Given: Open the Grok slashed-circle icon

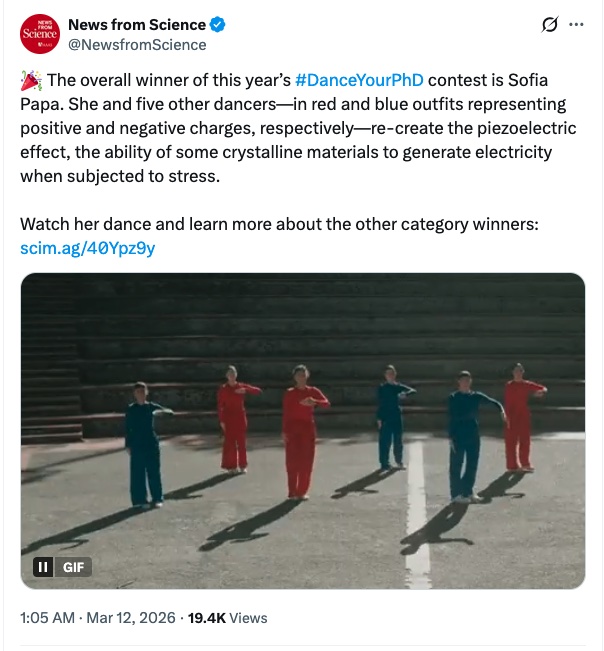Looking at the screenshot, I should point(548,26).
